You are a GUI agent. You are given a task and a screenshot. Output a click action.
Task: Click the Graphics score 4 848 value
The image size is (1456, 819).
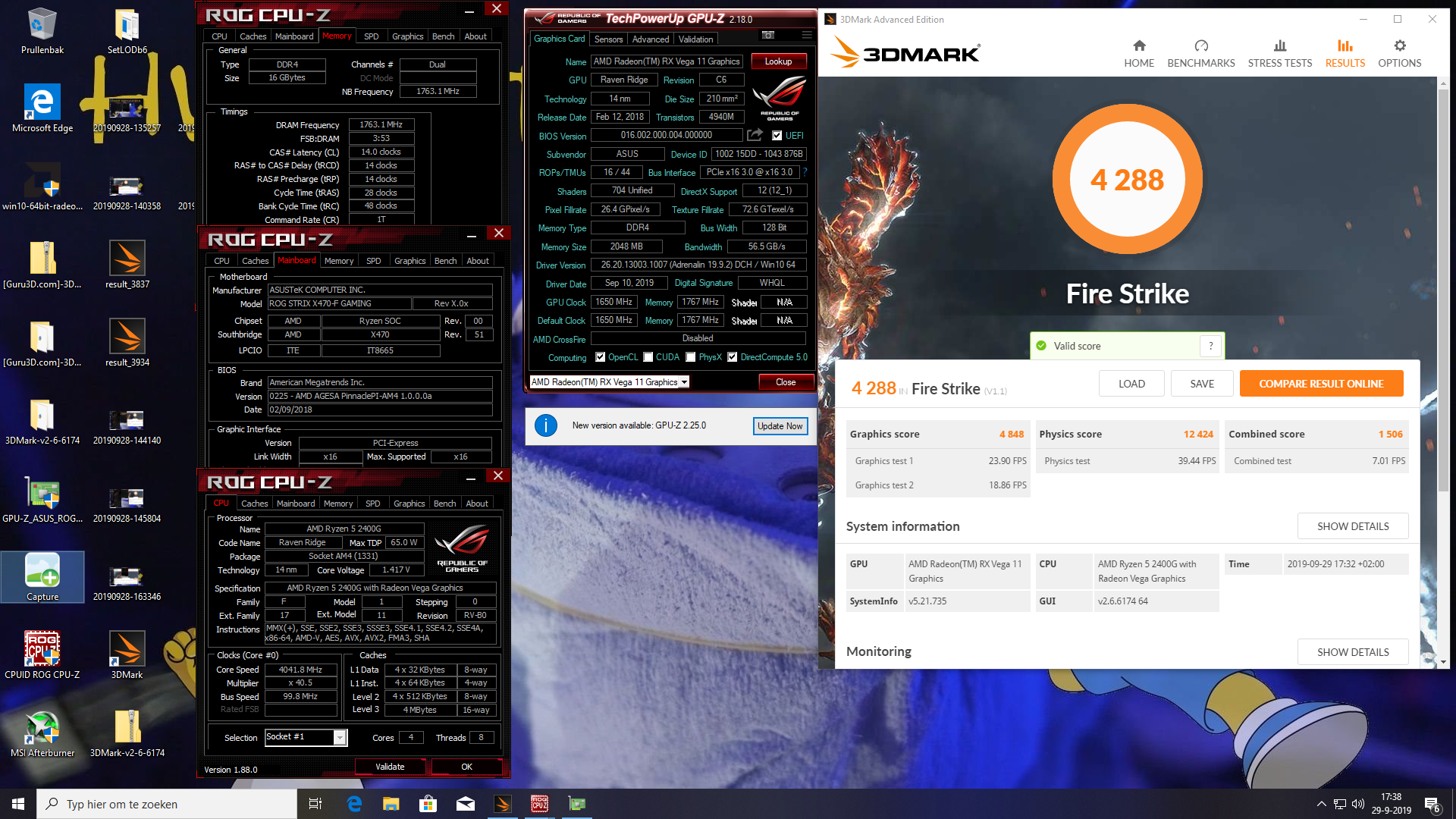point(1012,435)
